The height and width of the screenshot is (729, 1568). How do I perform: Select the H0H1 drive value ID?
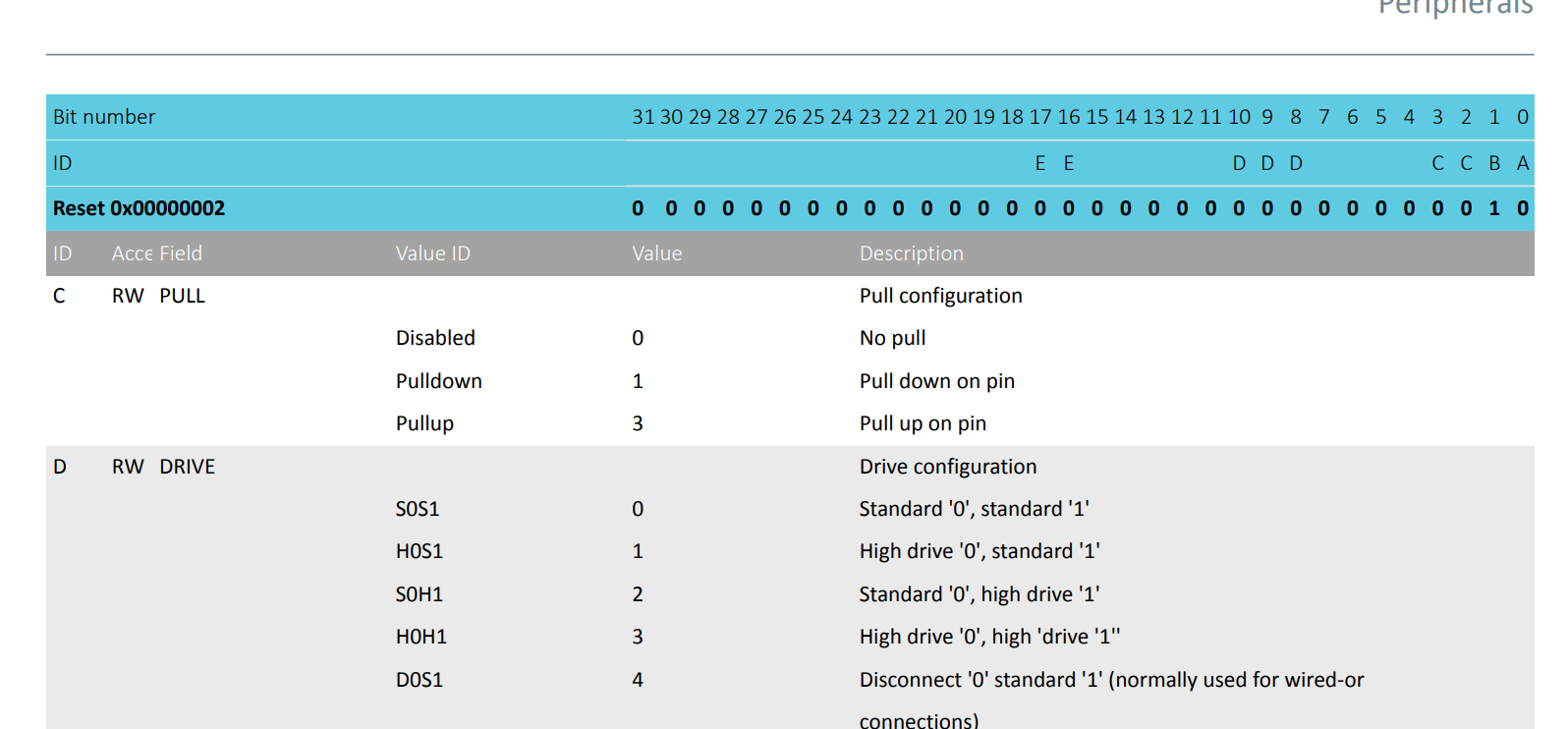tap(420, 637)
